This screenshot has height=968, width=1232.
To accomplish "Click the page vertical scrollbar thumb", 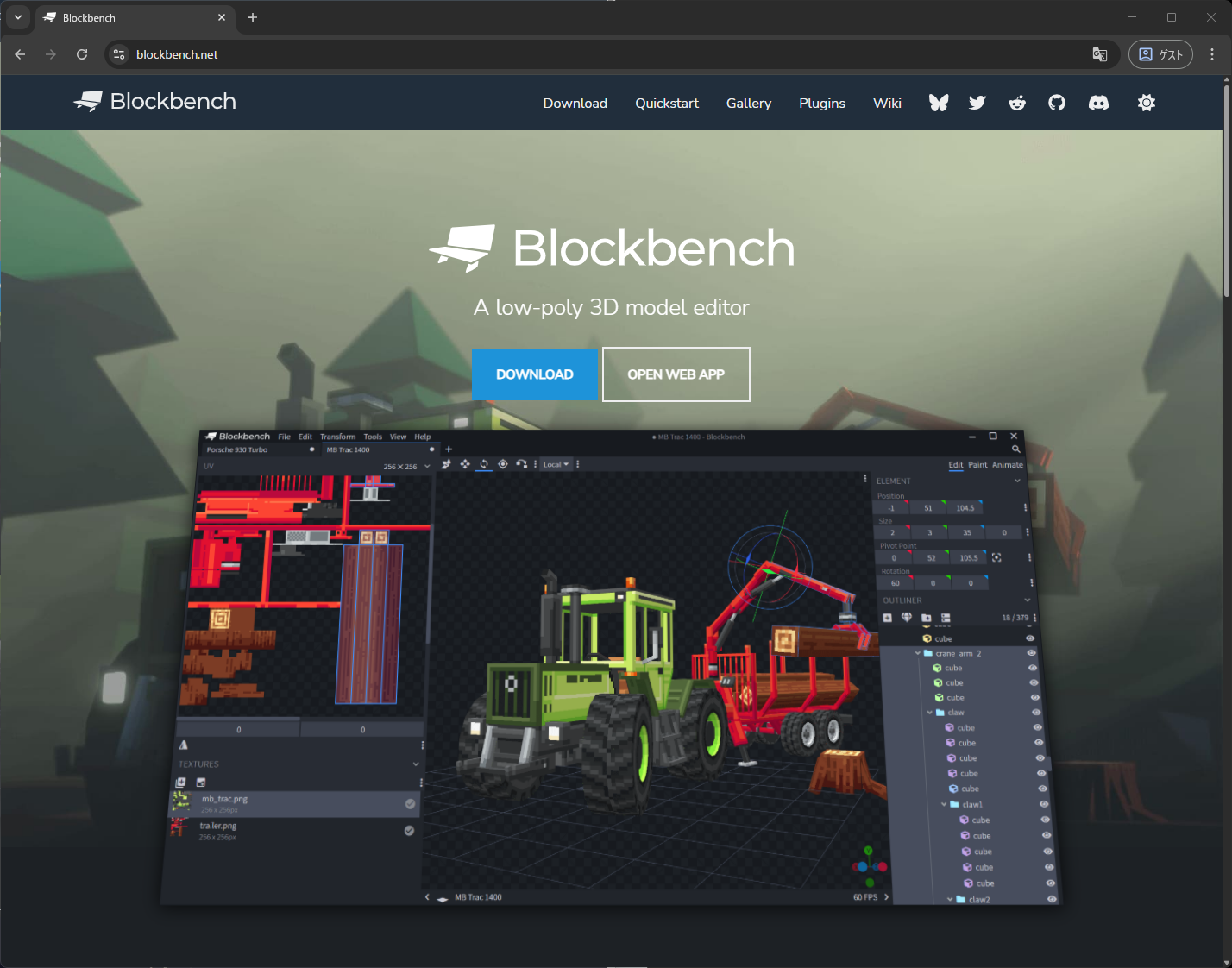I will tap(1227, 190).
